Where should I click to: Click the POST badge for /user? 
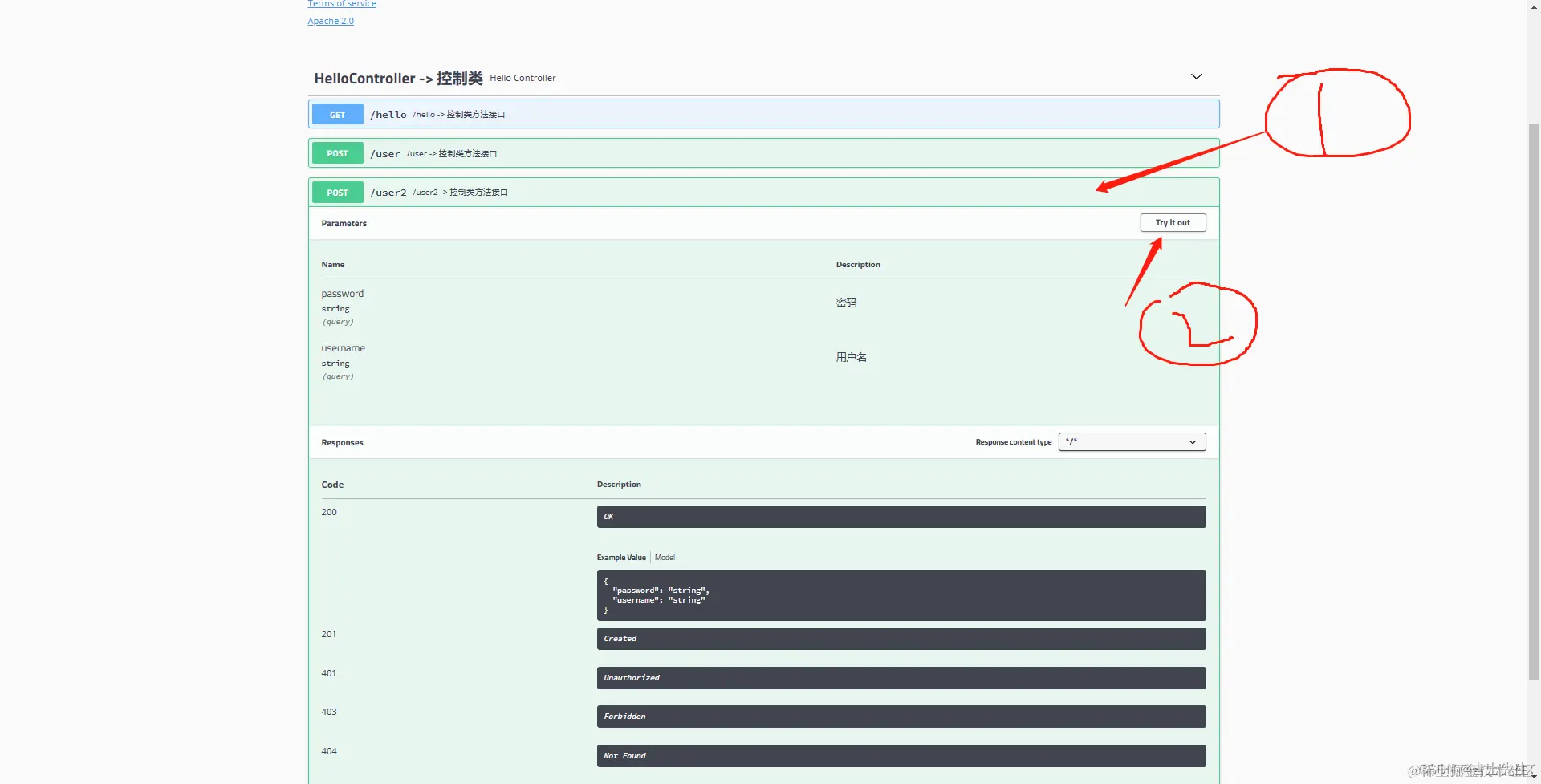[x=337, y=153]
